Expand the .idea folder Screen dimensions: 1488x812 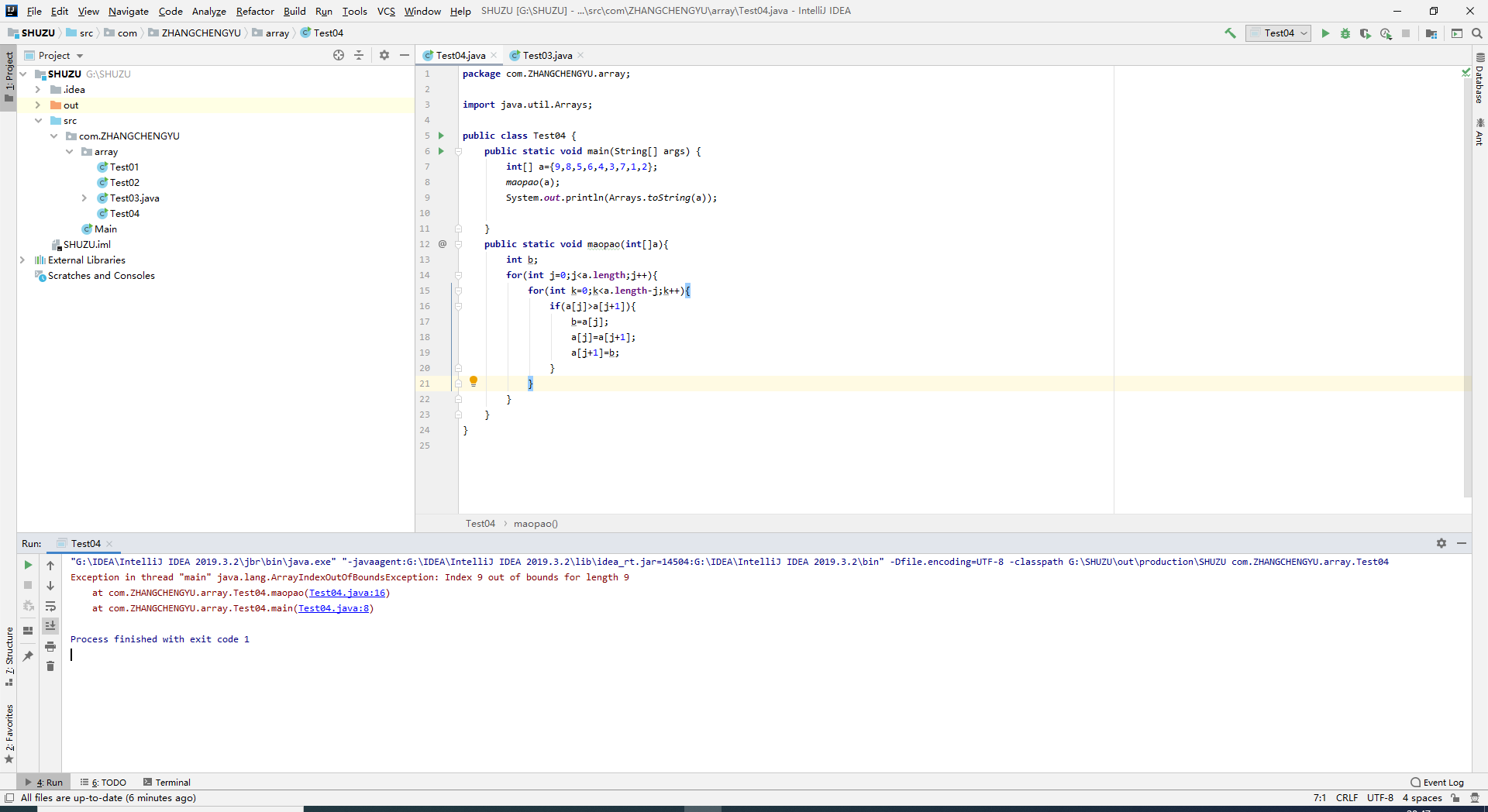pos(37,89)
